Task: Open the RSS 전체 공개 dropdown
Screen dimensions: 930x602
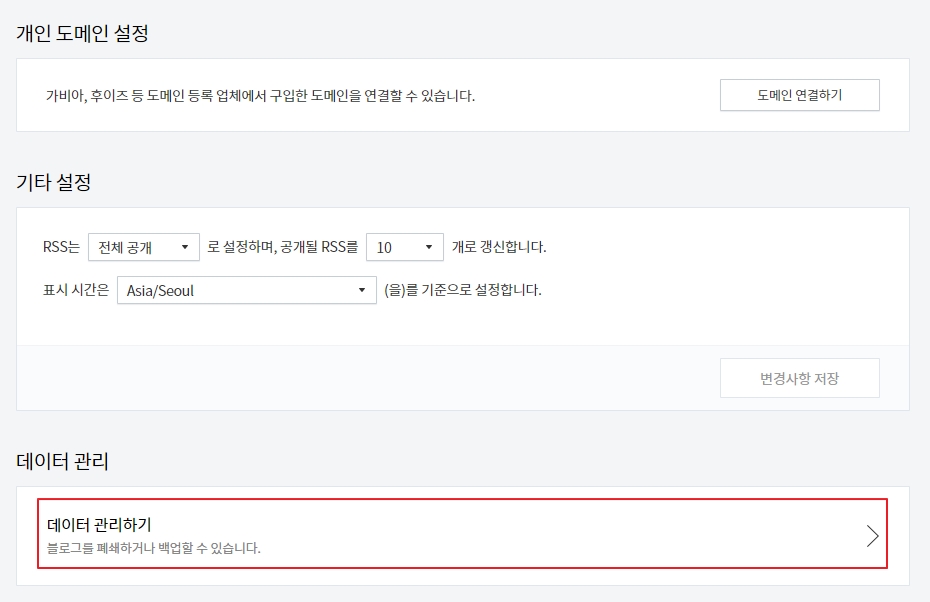Action: point(144,247)
